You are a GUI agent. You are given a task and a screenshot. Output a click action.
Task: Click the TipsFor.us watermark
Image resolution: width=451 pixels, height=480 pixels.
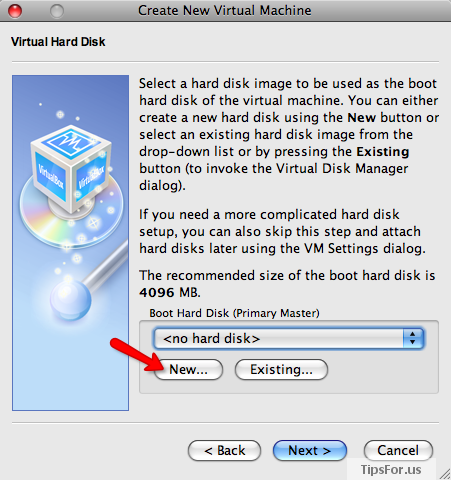pyautogui.click(x=391, y=470)
